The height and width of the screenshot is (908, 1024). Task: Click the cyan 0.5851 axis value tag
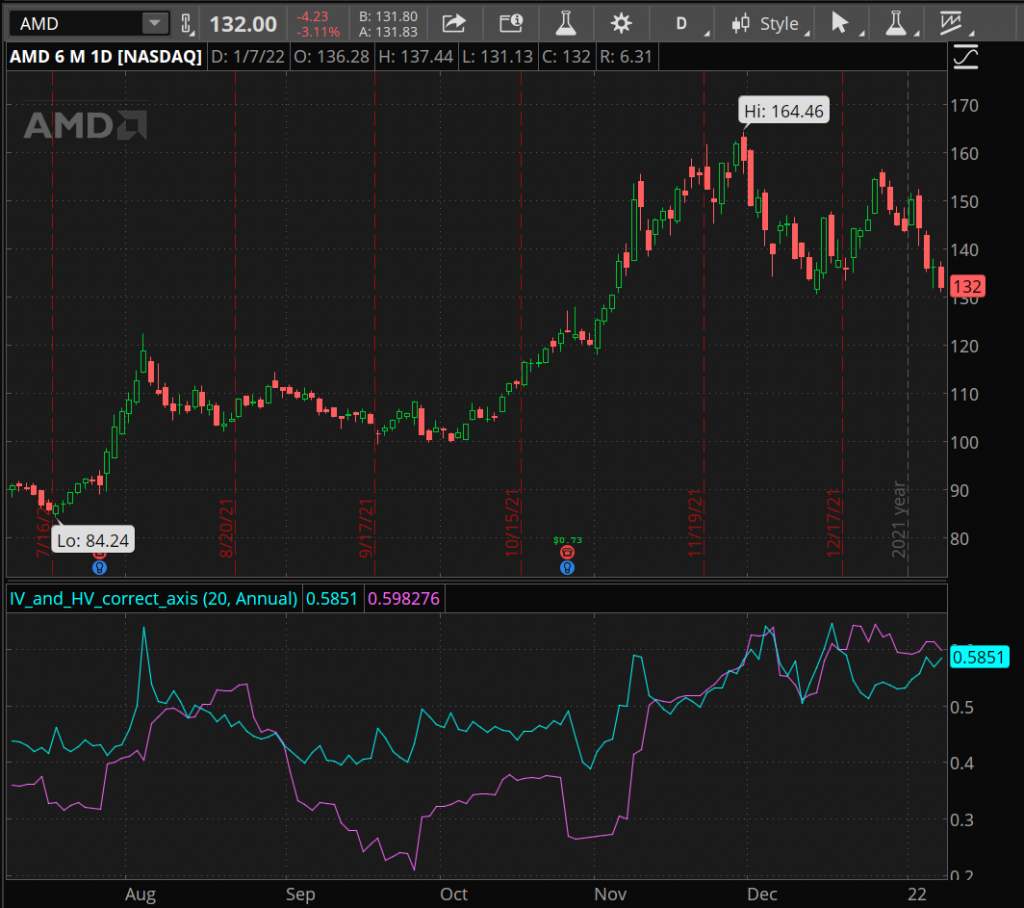979,657
